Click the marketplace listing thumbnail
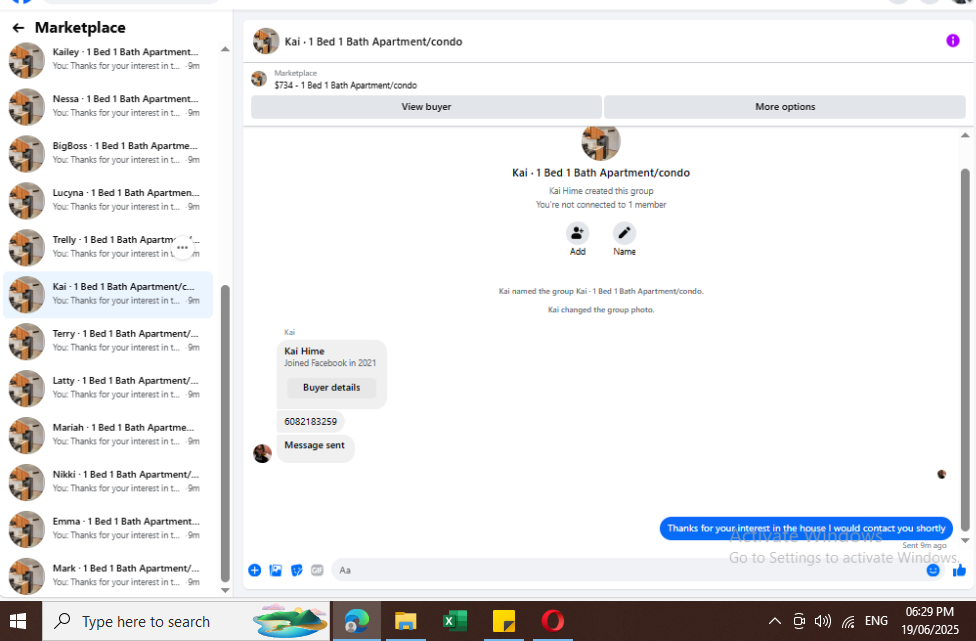976x641 pixels. pyautogui.click(x=259, y=79)
